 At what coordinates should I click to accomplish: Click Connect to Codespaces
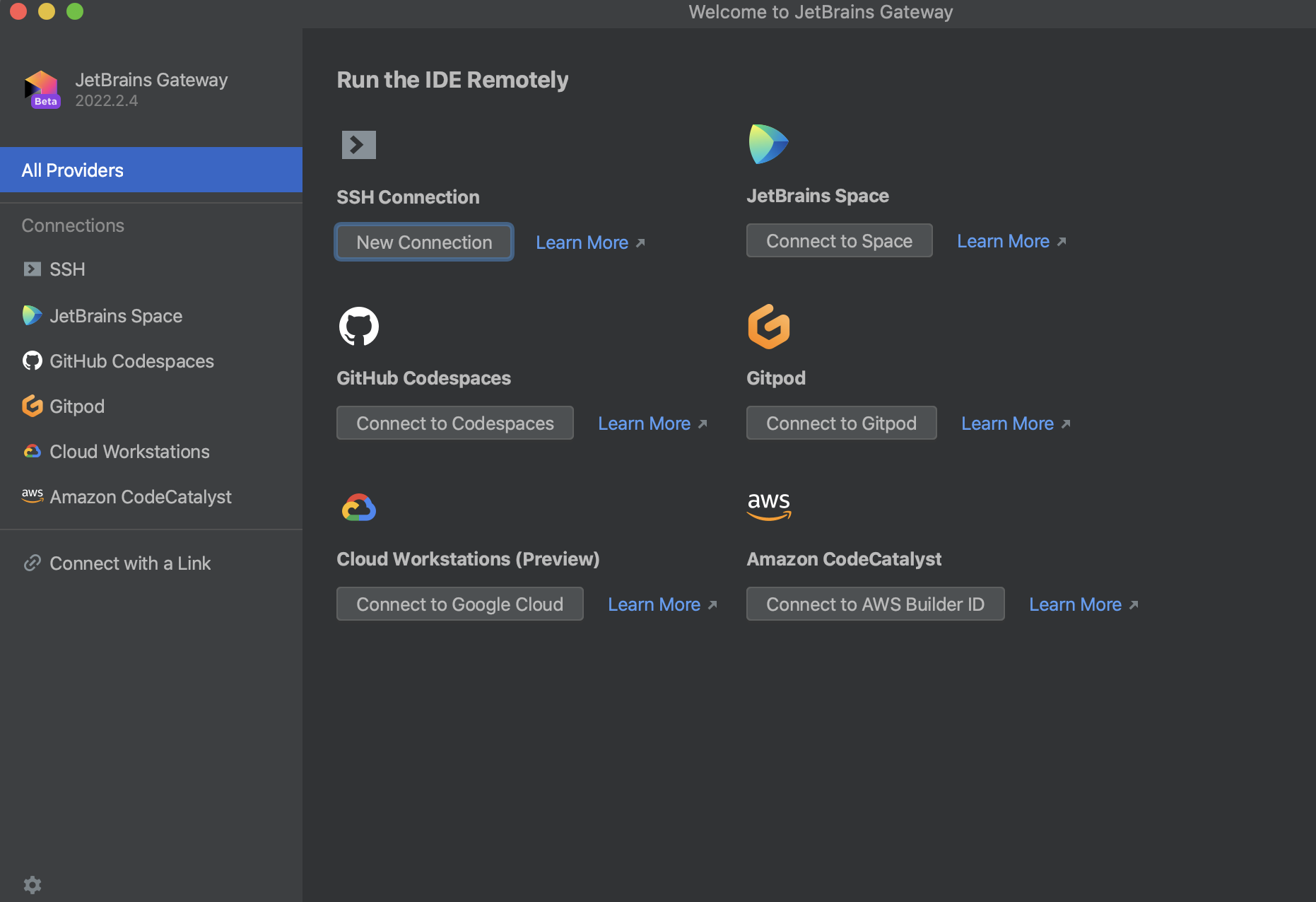tap(454, 423)
